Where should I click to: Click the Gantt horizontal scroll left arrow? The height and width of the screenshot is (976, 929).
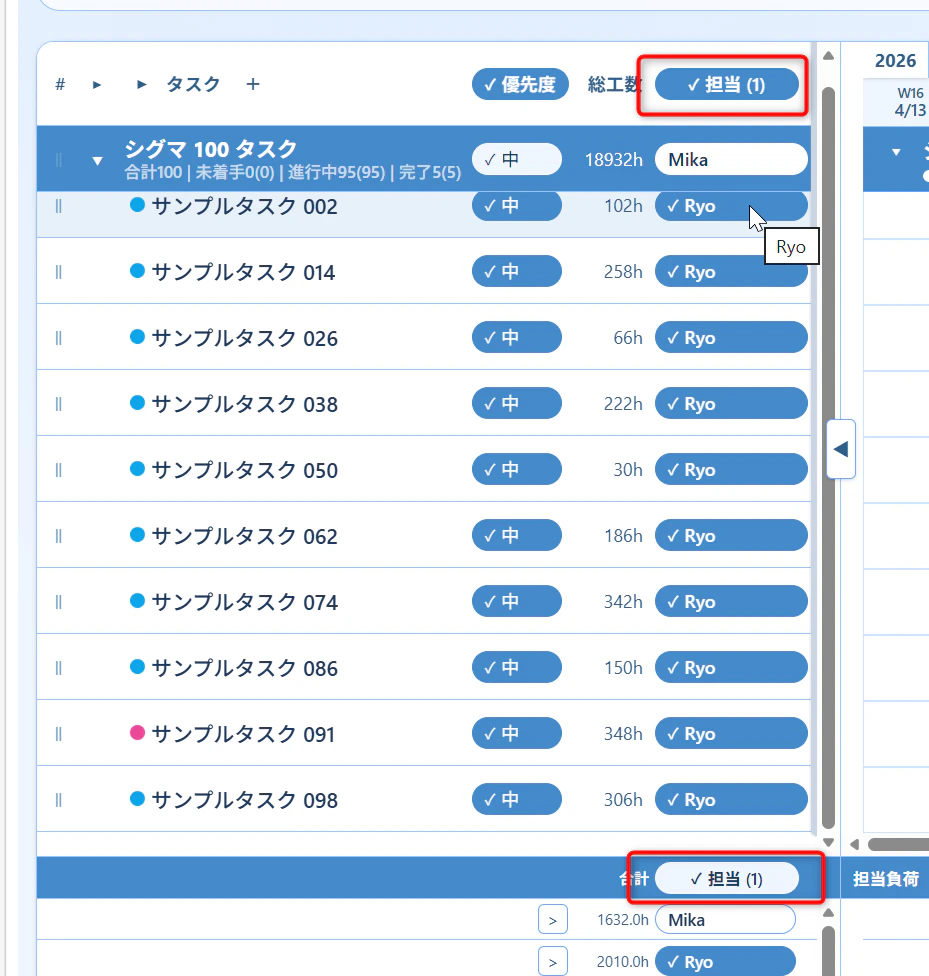[x=855, y=844]
